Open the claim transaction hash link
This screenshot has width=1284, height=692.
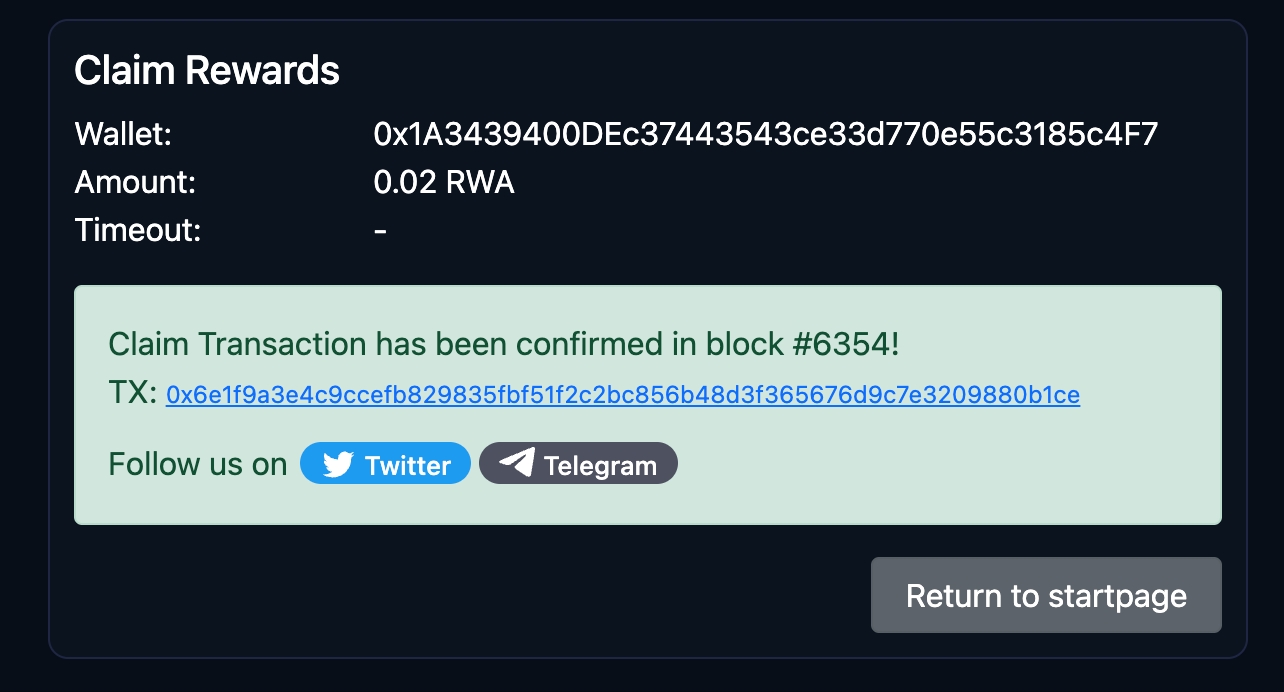622,395
